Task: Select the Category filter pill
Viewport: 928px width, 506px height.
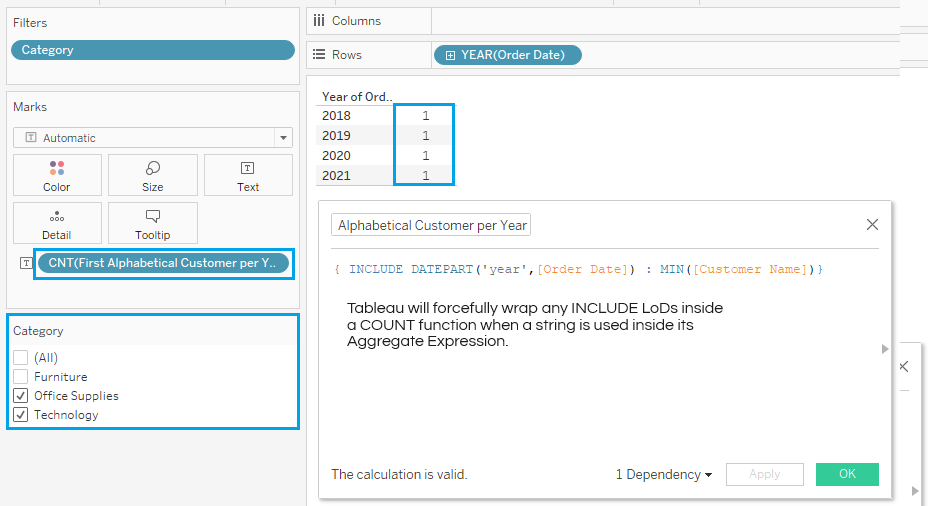Action: click(153, 50)
